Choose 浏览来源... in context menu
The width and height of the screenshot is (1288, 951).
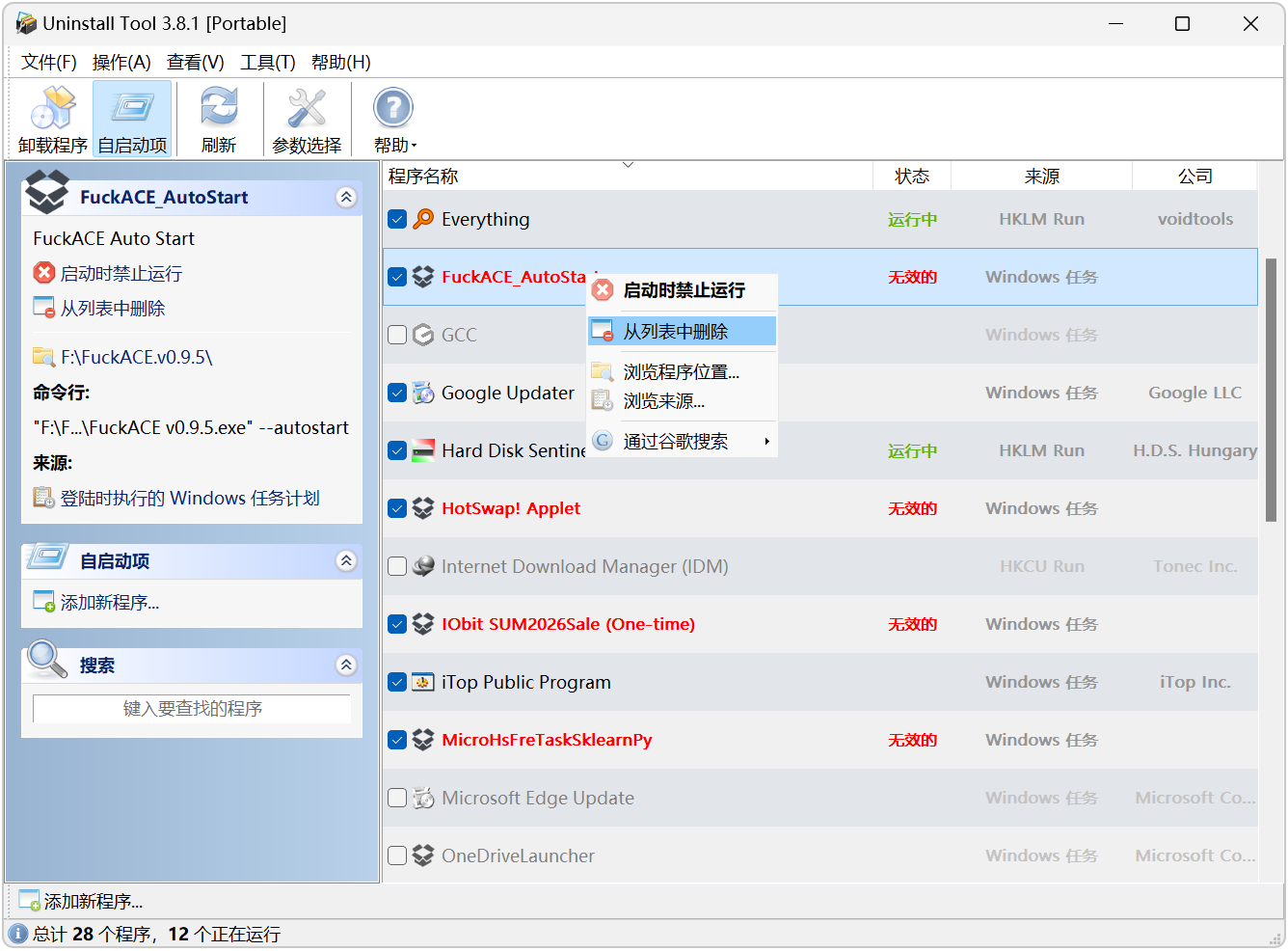tap(682, 400)
